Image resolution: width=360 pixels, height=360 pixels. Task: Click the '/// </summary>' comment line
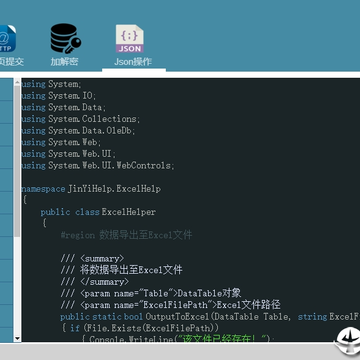(95, 282)
